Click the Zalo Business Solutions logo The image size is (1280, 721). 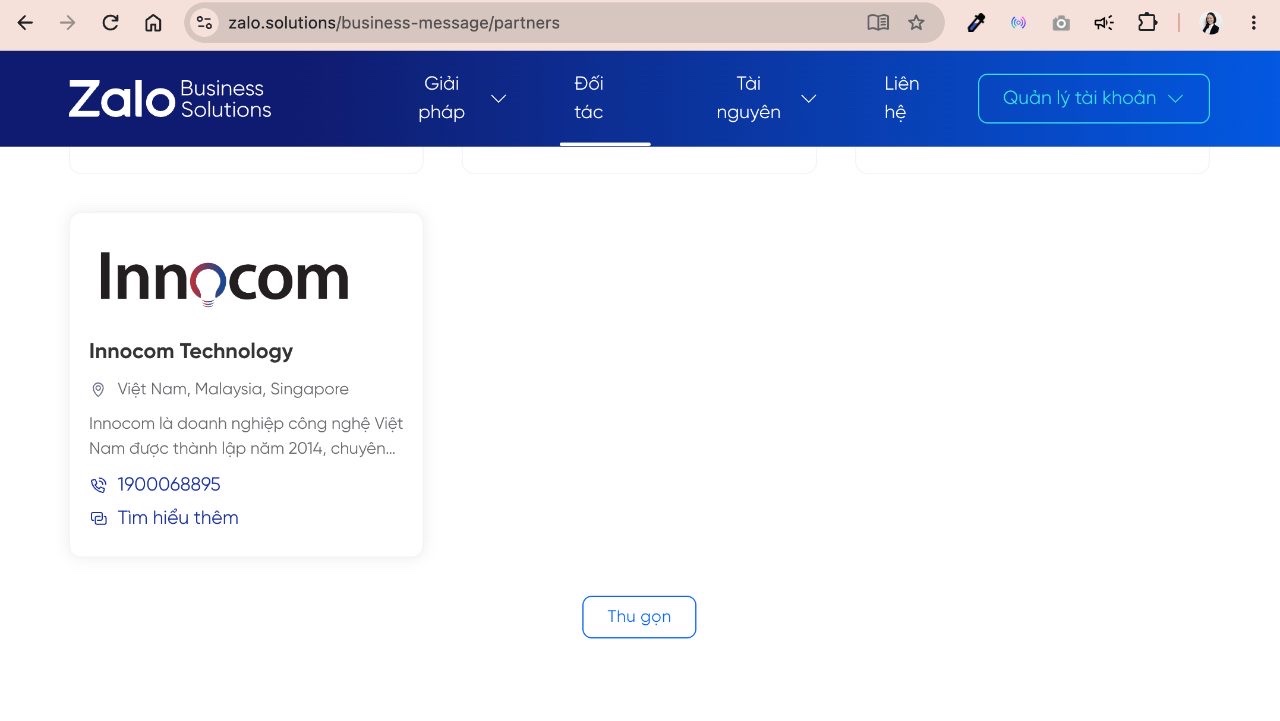170,99
